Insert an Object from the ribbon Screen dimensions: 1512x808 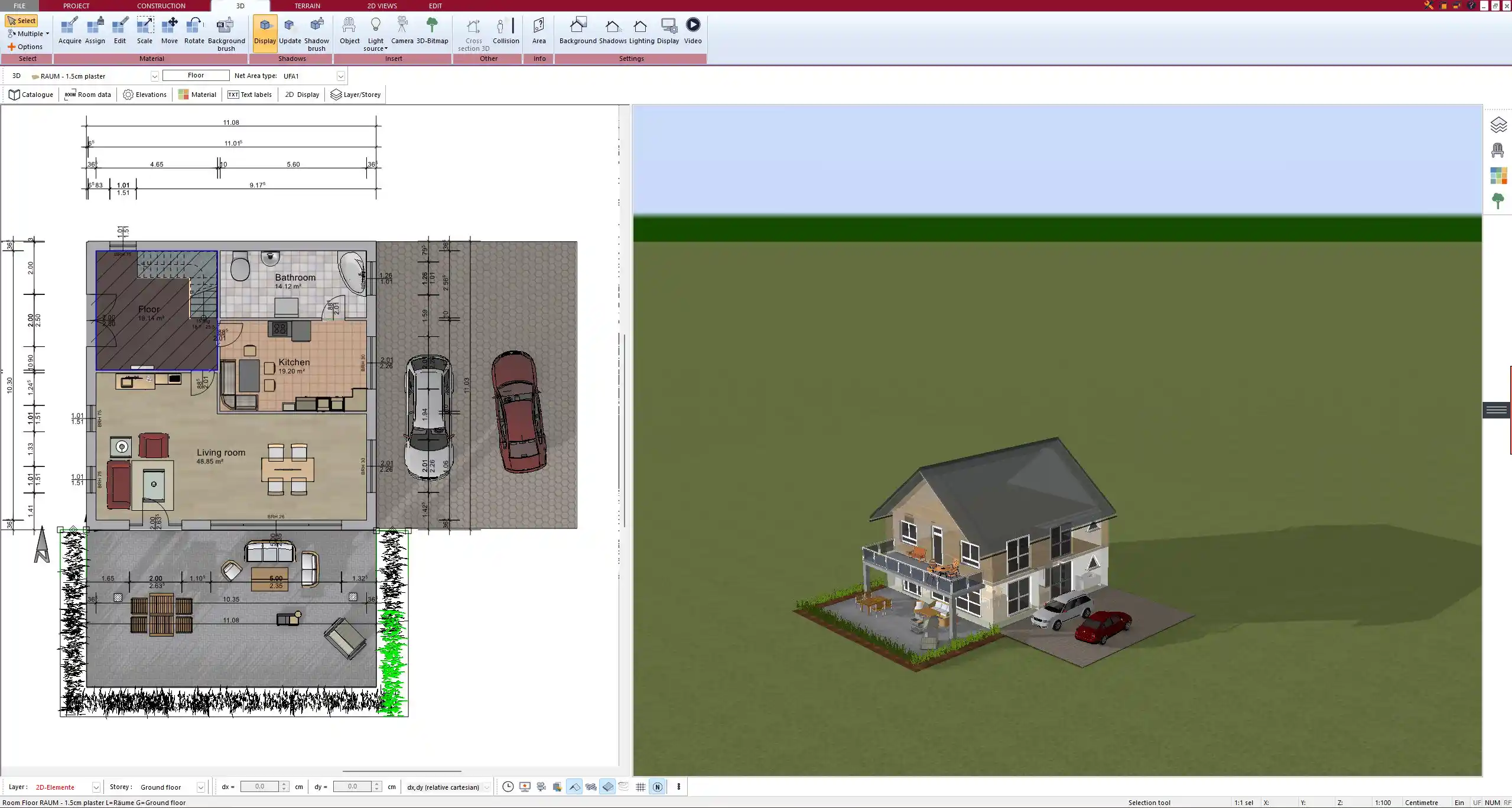pyautogui.click(x=349, y=31)
